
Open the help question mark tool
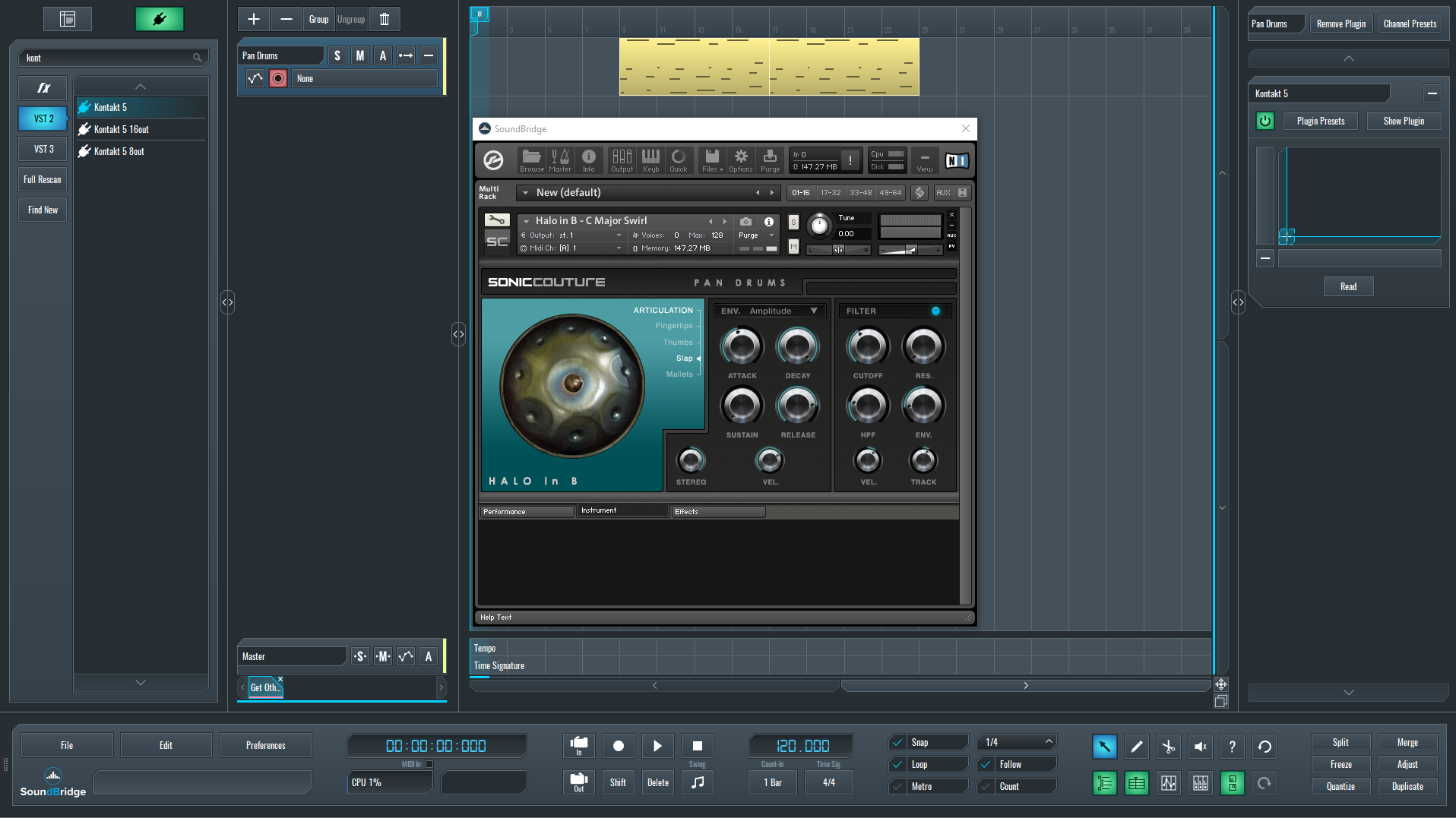(x=1232, y=747)
